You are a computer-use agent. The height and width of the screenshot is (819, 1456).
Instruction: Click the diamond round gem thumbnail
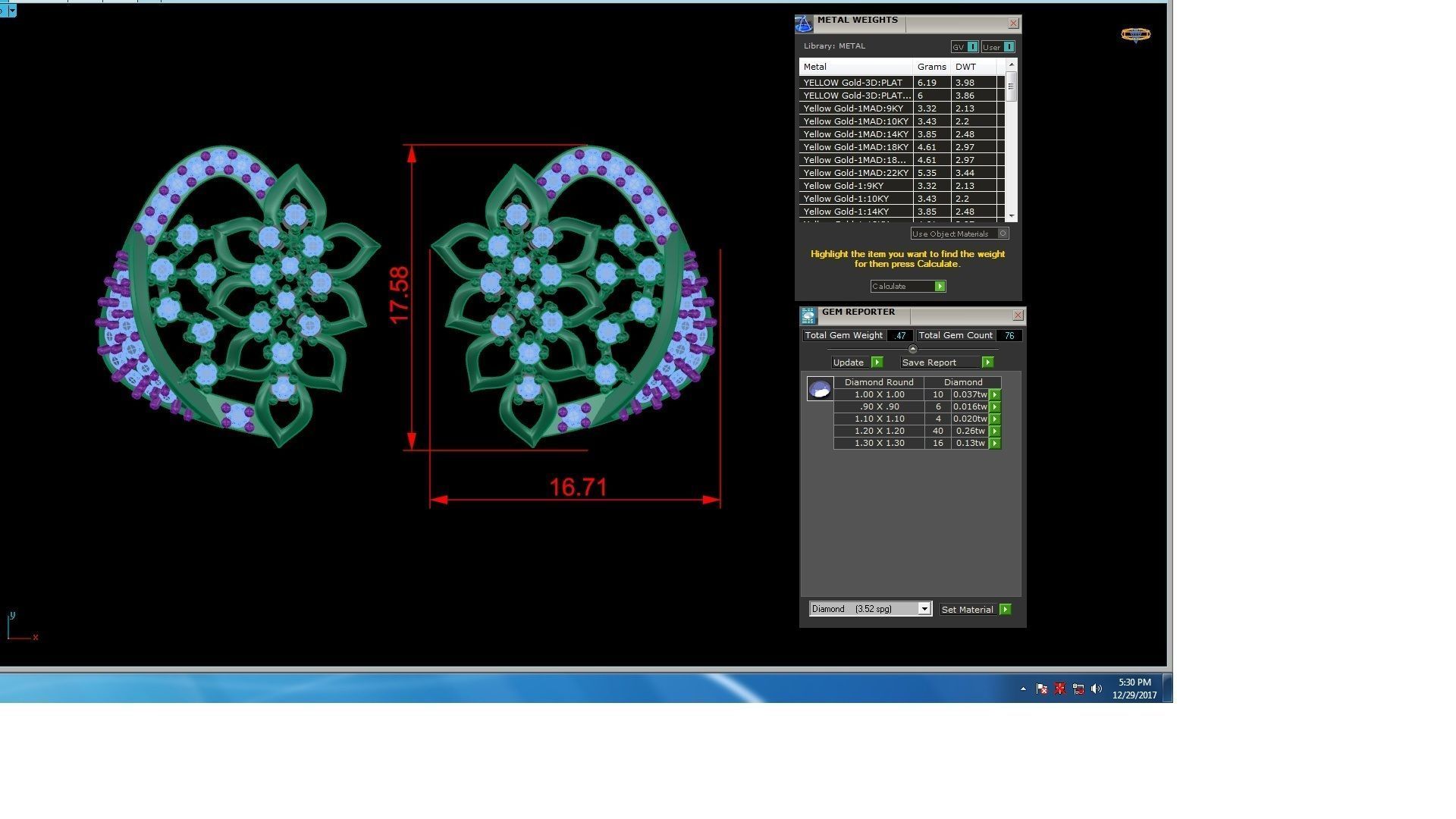[820, 389]
